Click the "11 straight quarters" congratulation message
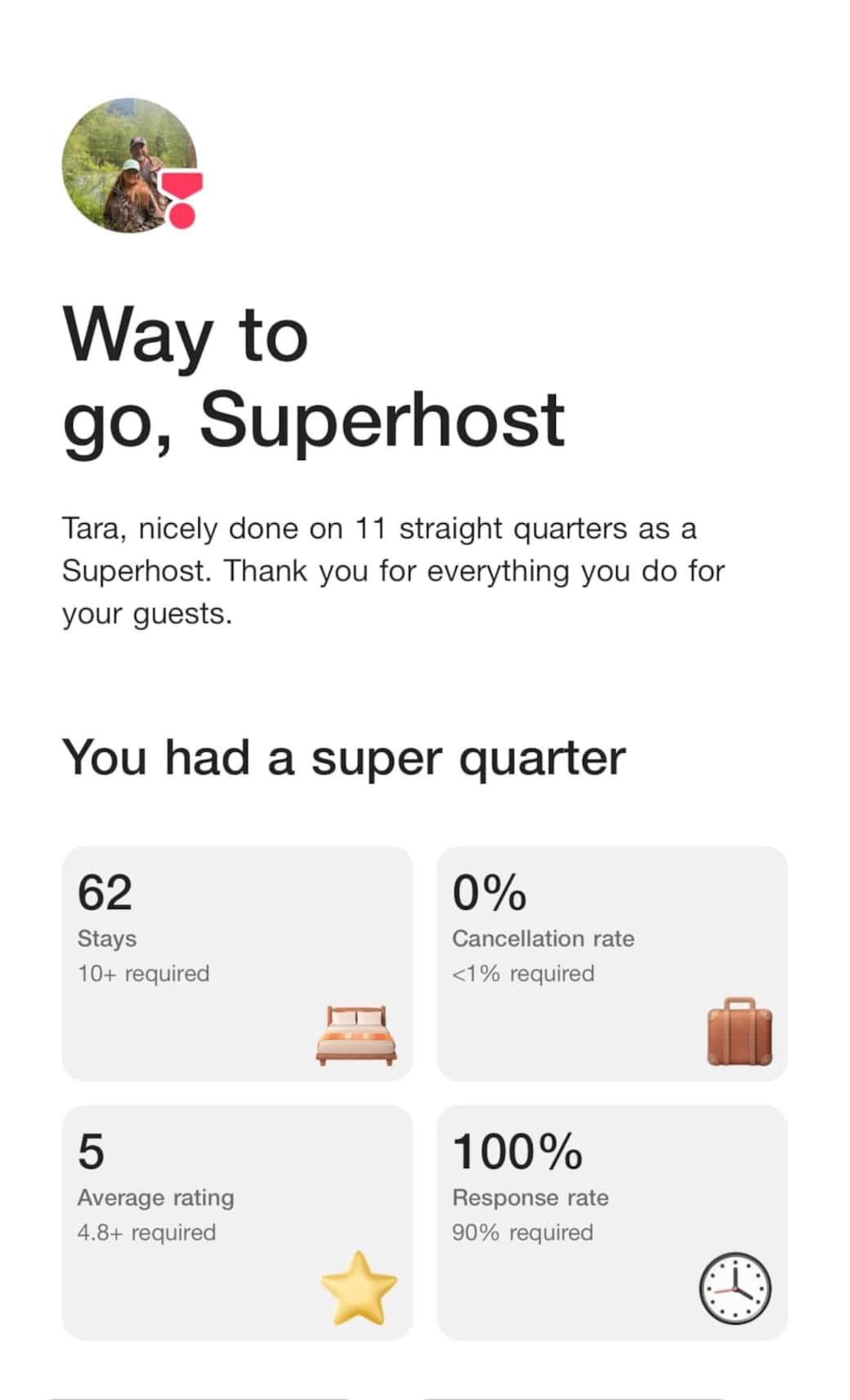Image resolution: width=850 pixels, height=1400 pixels. click(x=392, y=570)
